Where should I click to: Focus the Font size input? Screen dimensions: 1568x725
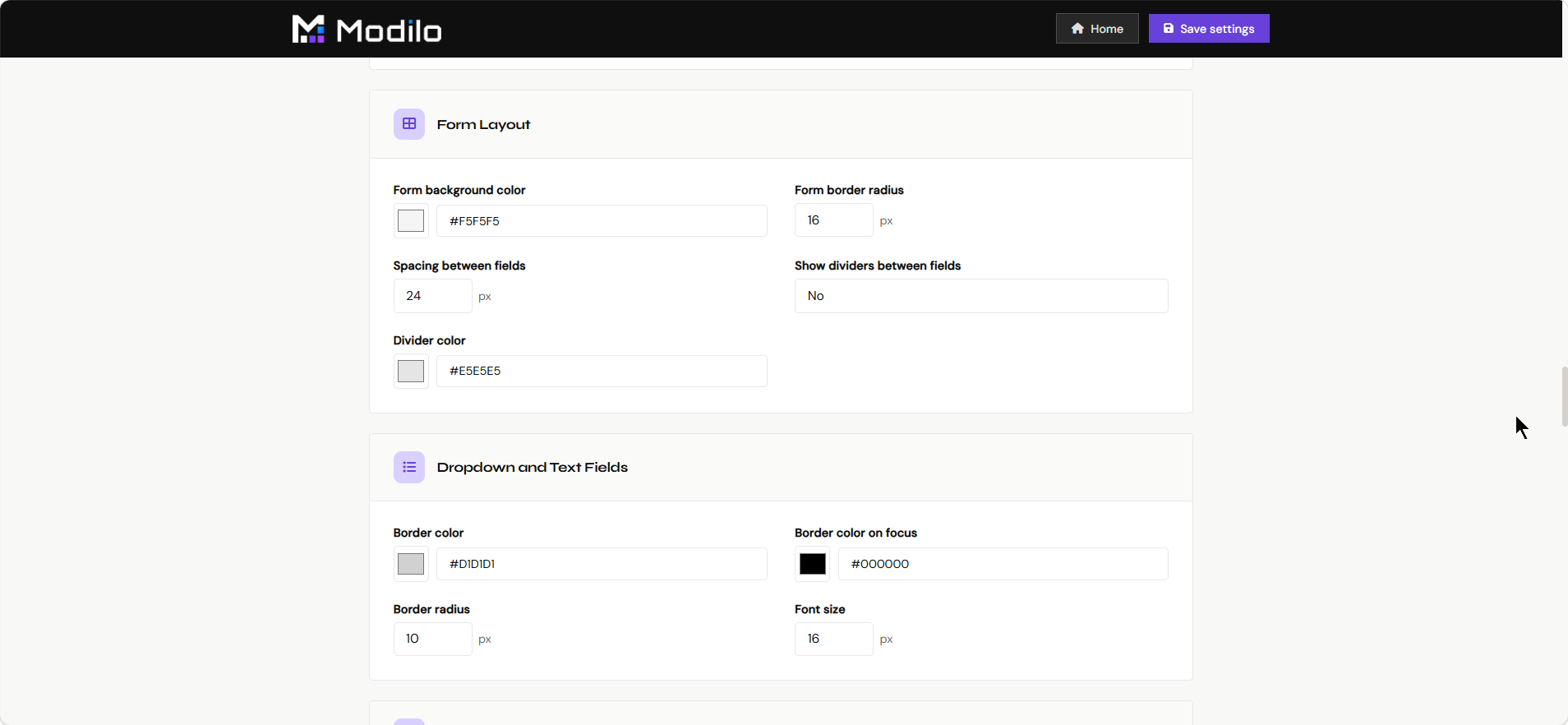833,639
